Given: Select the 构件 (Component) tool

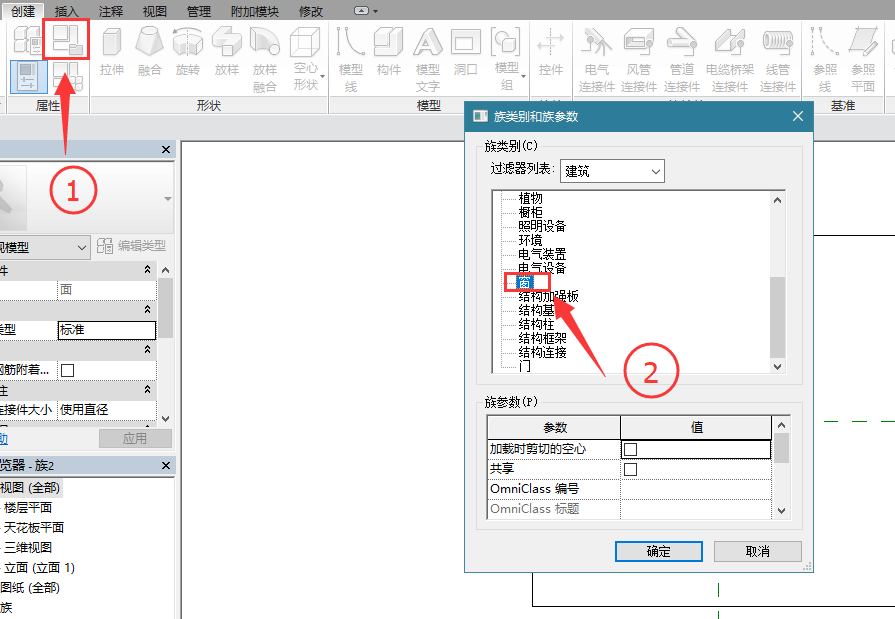Looking at the screenshot, I should (x=389, y=52).
